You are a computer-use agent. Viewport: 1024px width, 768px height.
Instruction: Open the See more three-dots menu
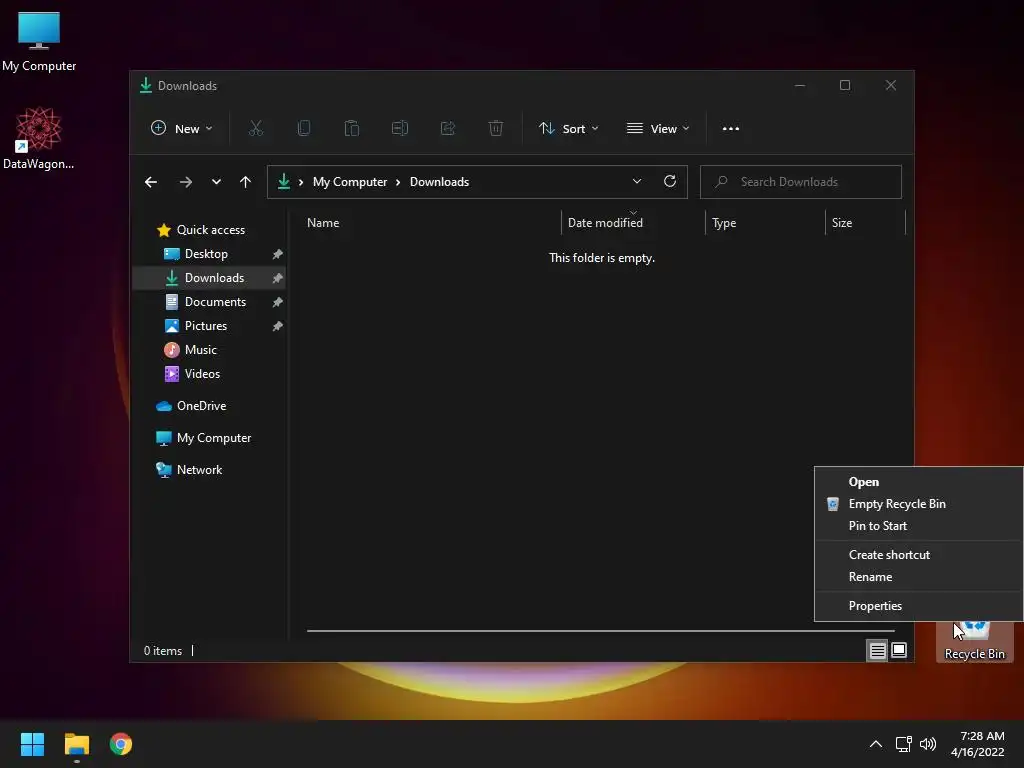731,129
